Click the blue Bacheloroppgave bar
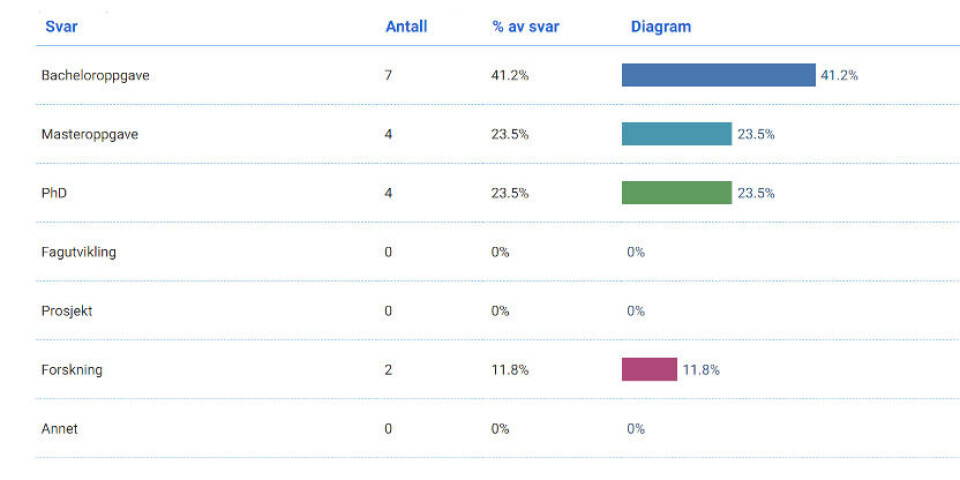 point(718,75)
